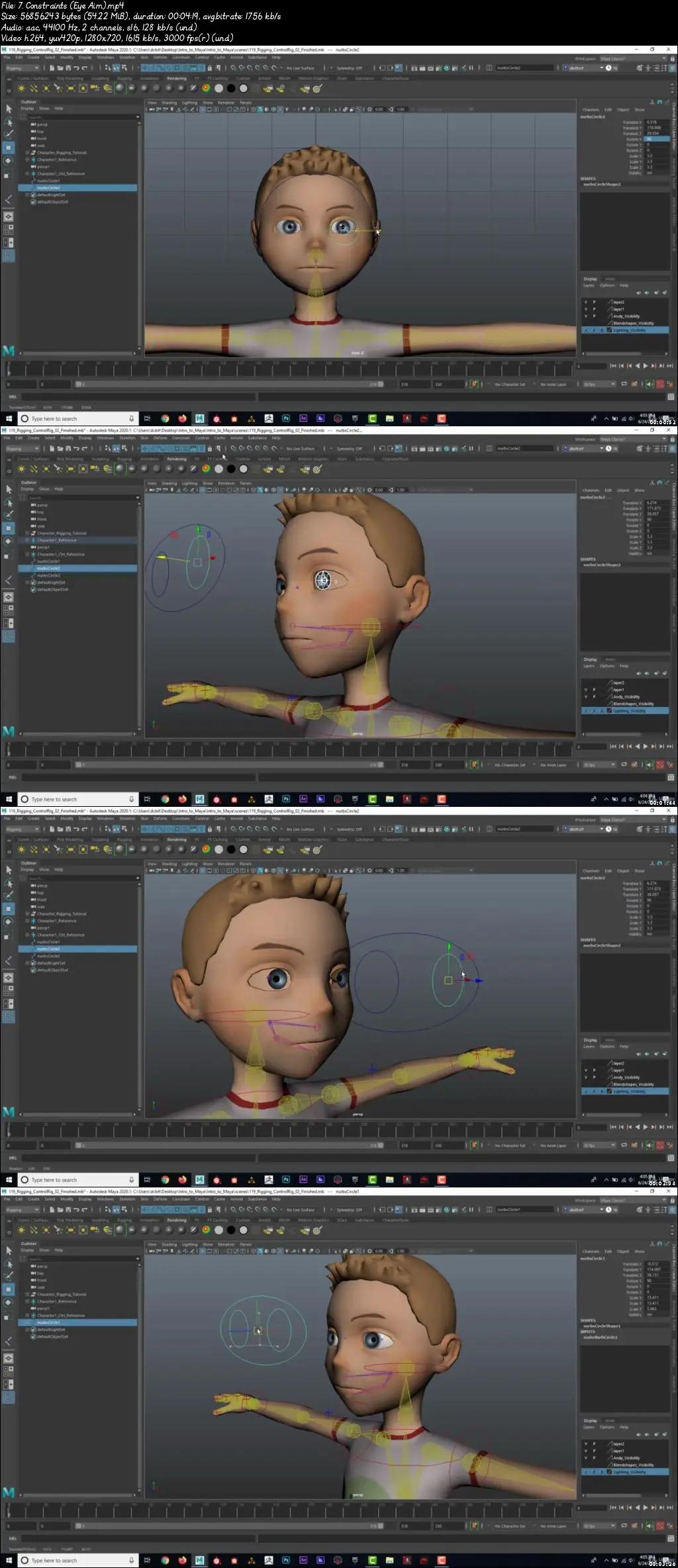In second frame, select nurbsCircle1 in the Outliner

[49, 561]
